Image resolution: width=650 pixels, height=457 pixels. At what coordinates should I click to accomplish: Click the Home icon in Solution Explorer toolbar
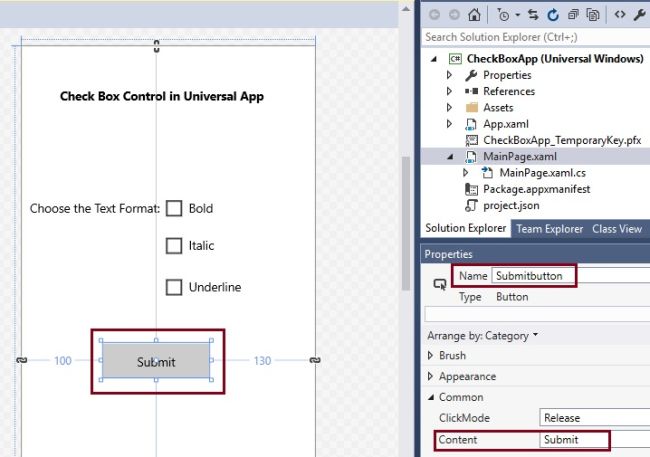coord(474,15)
